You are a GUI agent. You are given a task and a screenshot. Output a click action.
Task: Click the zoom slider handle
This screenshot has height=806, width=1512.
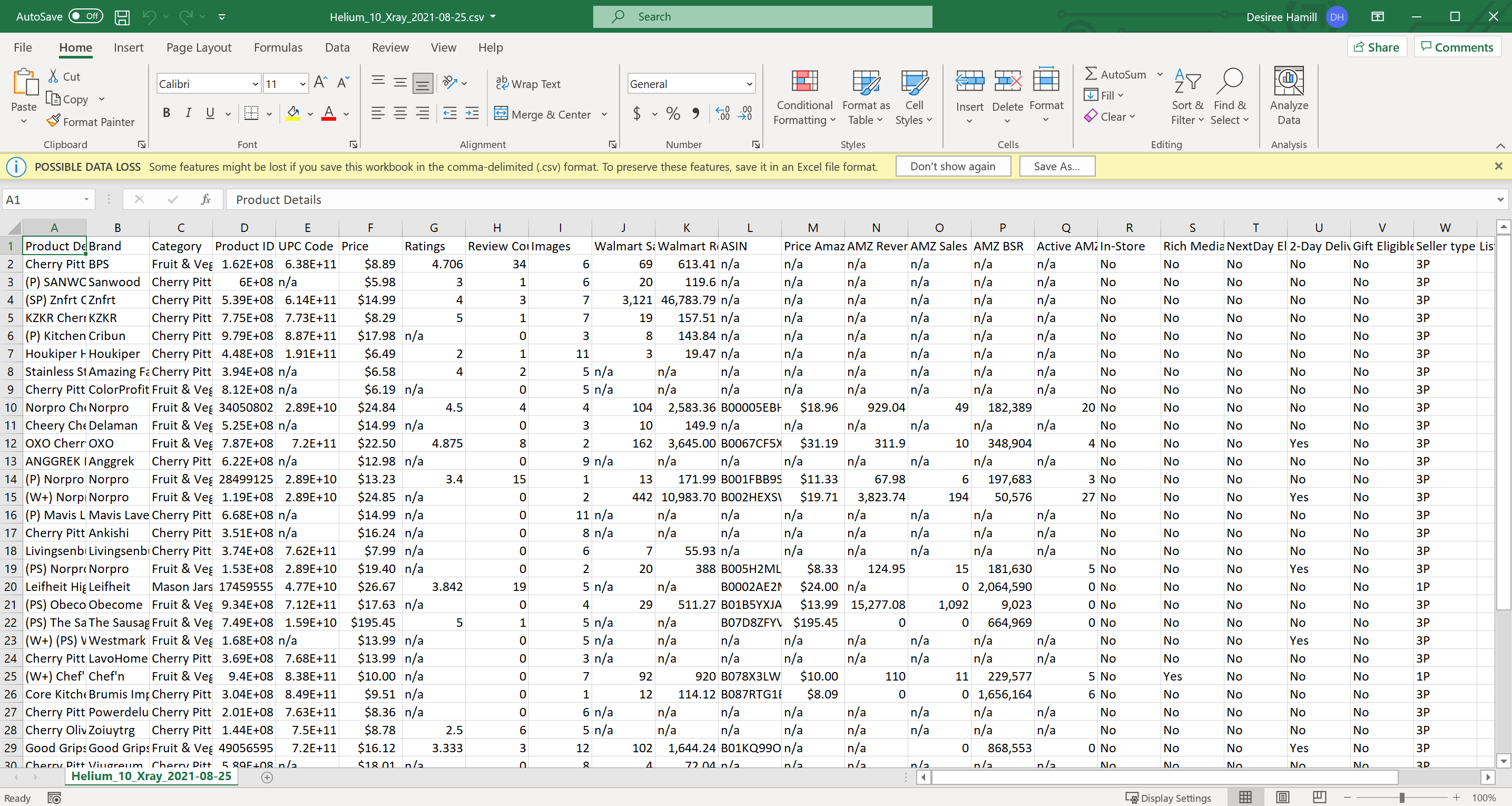pos(1402,797)
